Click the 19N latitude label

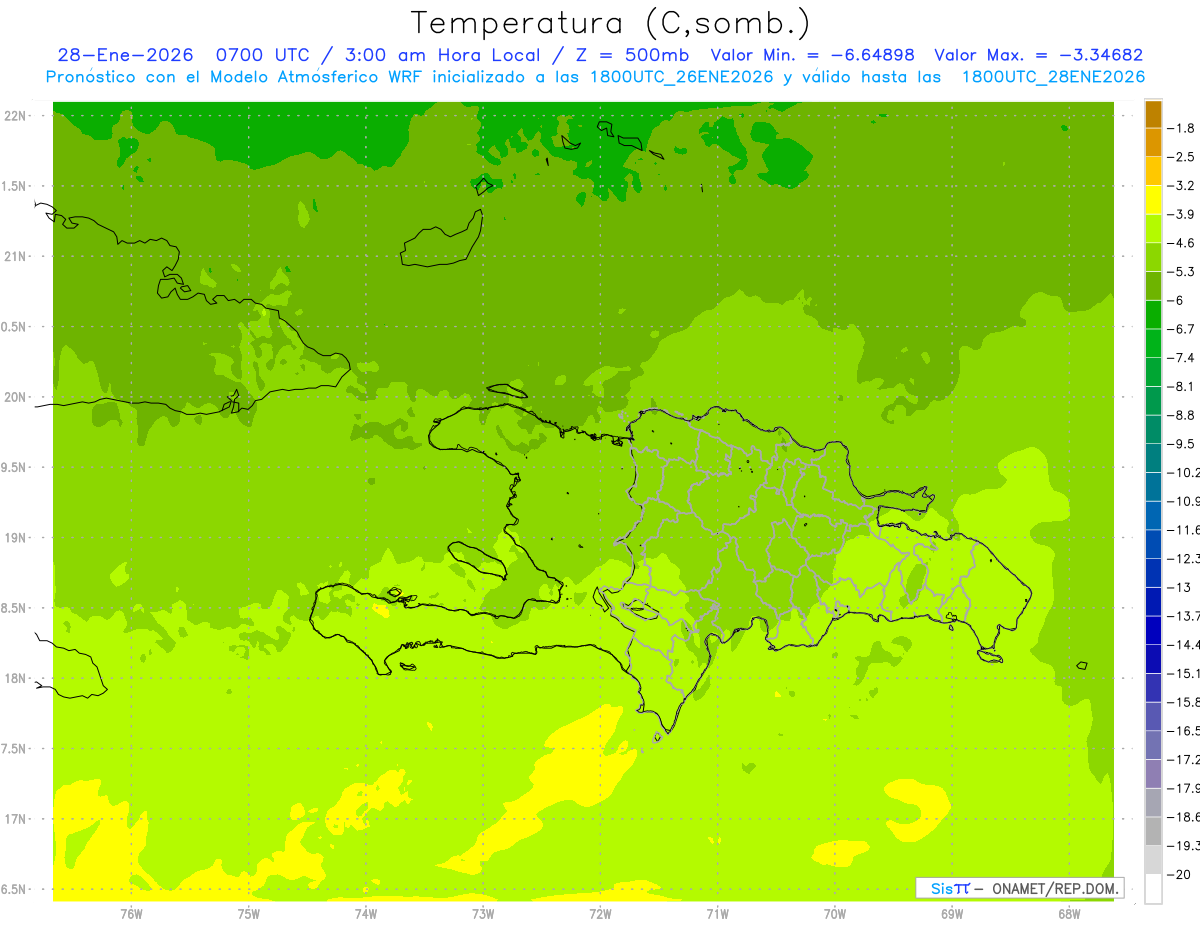pyautogui.click(x=16, y=538)
